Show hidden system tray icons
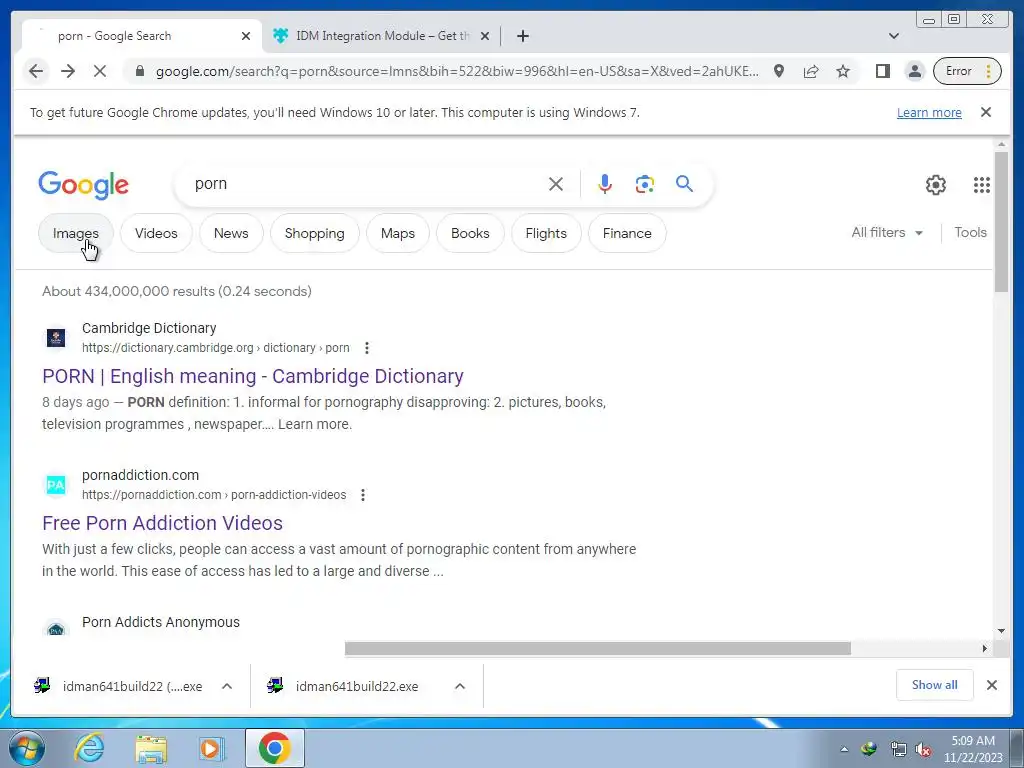Image resolution: width=1024 pixels, height=768 pixels. point(844,749)
